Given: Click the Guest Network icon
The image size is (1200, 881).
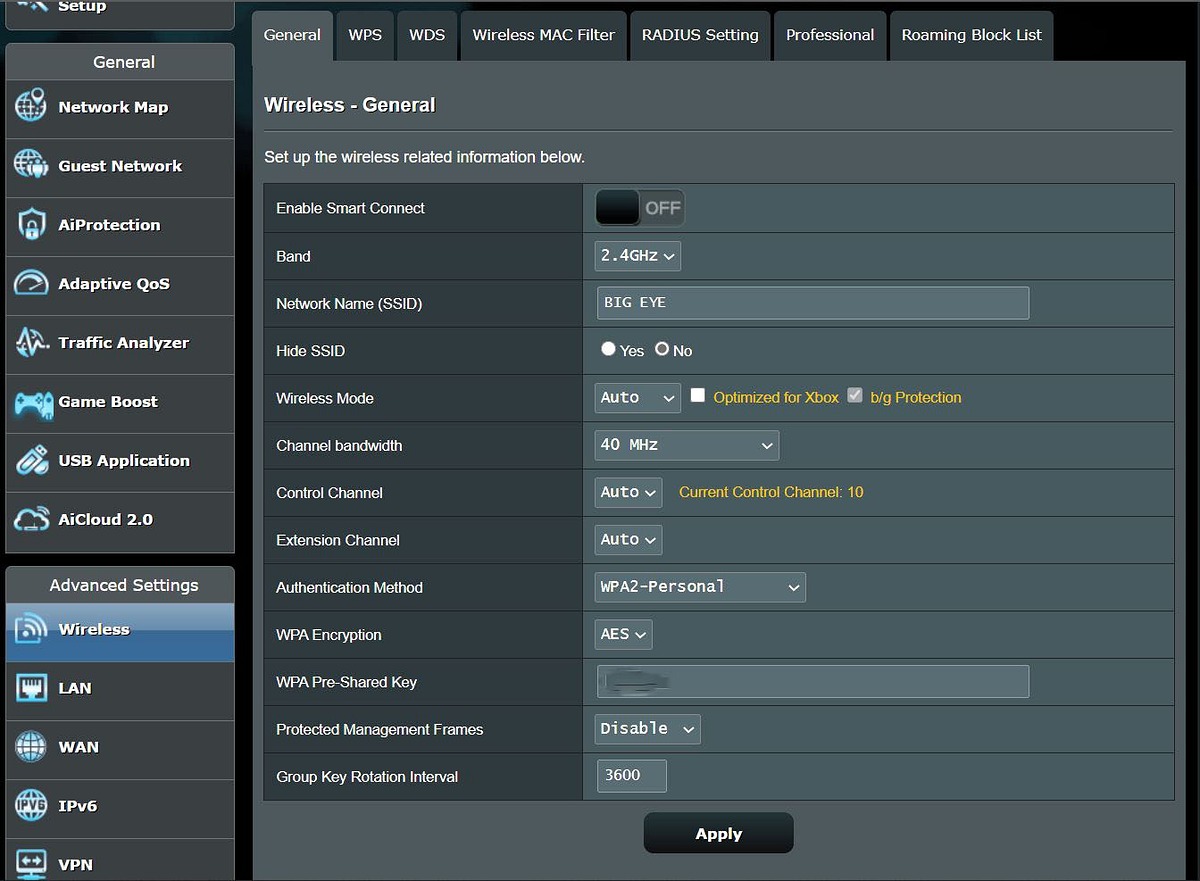Looking at the screenshot, I should (x=31, y=166).
